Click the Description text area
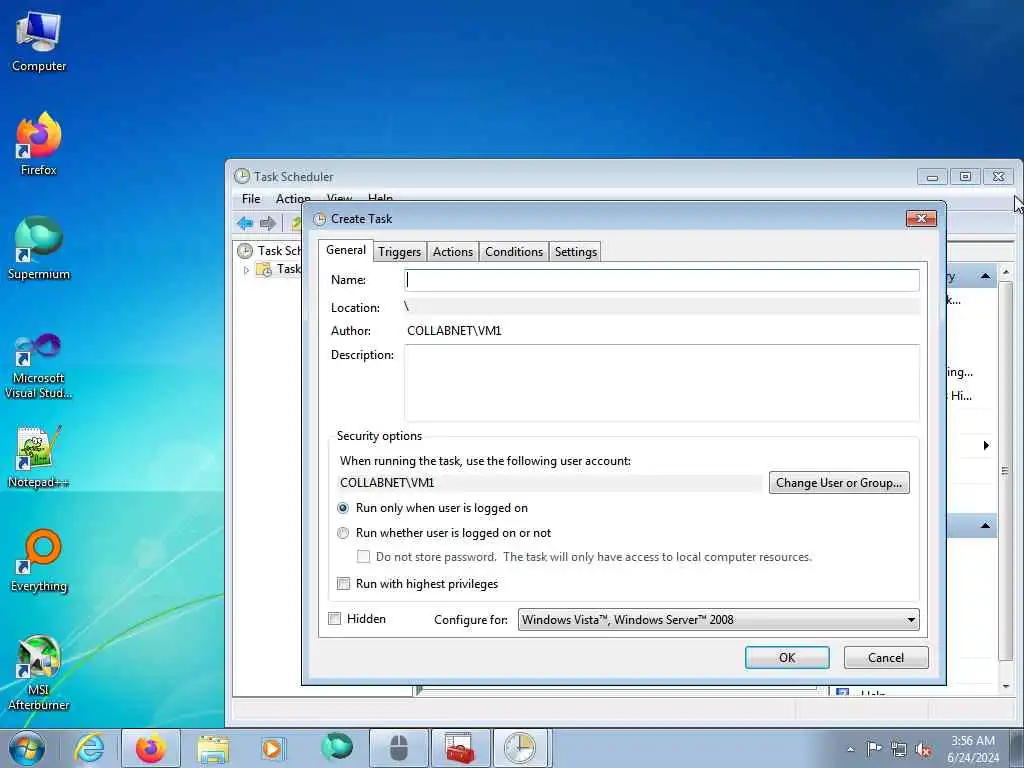The image size is (1024, 768). click(662, 383)
